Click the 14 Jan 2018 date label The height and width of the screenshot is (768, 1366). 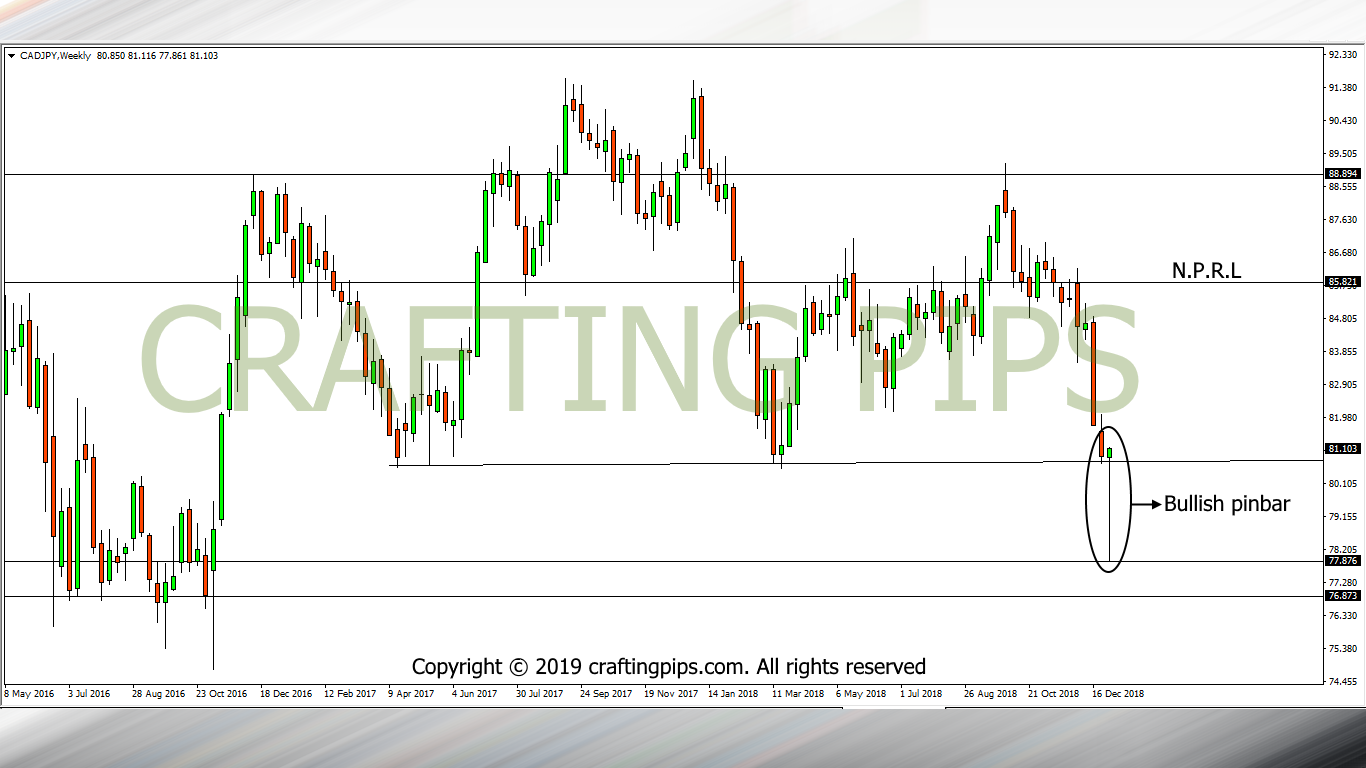pyautogui.click(x=733, y=693)
